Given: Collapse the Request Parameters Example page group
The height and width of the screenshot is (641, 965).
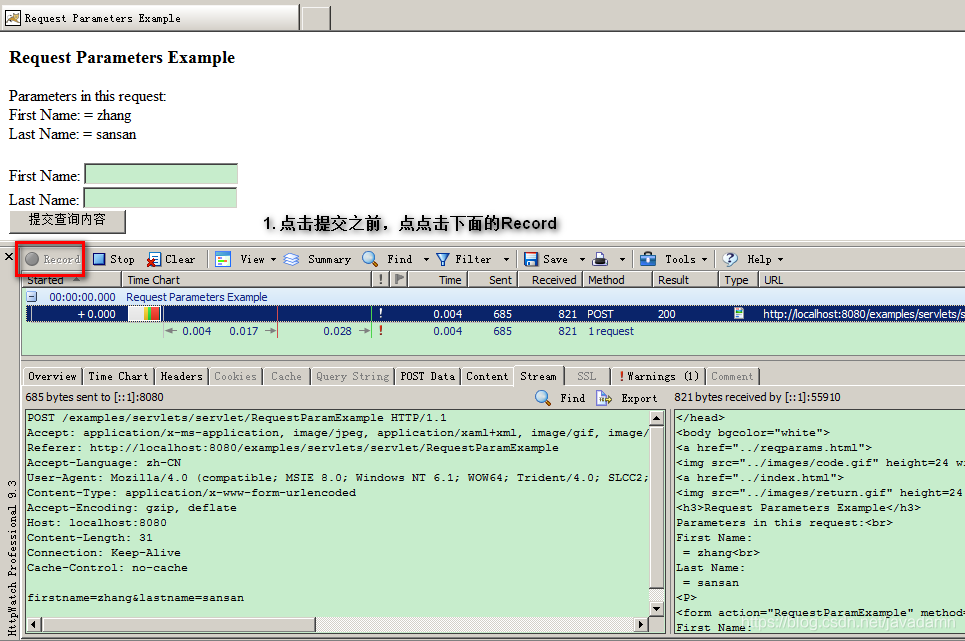Looking at the screenshot, I should click(x=31, y=297).
